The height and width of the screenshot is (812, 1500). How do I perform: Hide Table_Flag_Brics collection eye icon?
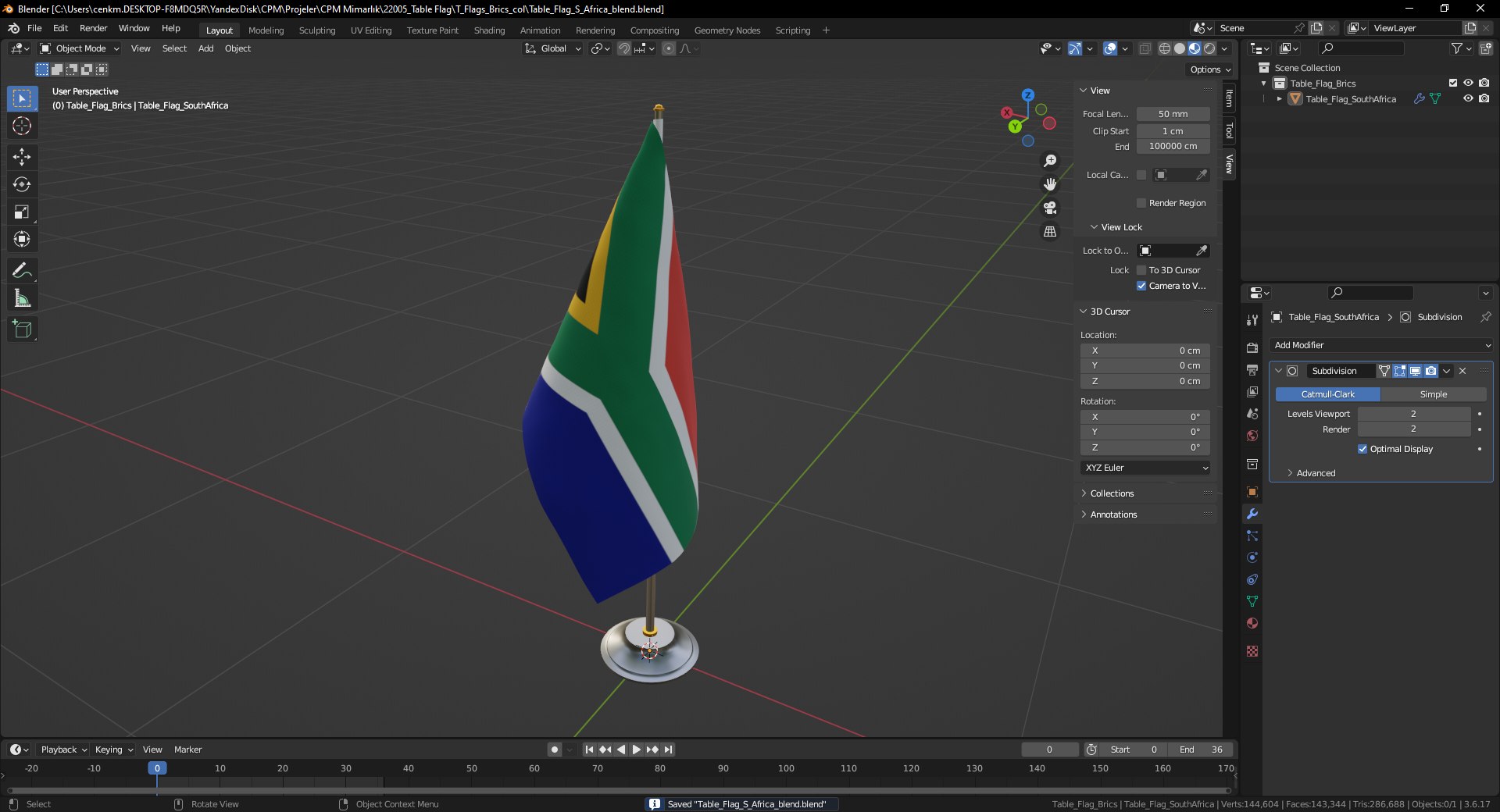point(1468,84)
